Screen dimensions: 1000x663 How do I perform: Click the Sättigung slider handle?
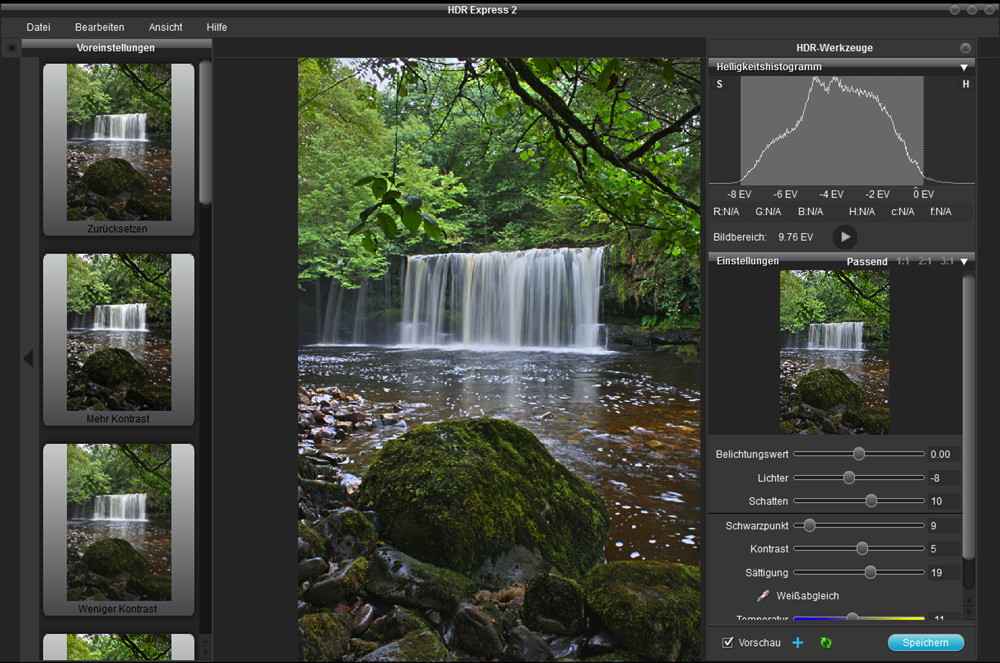871,572
